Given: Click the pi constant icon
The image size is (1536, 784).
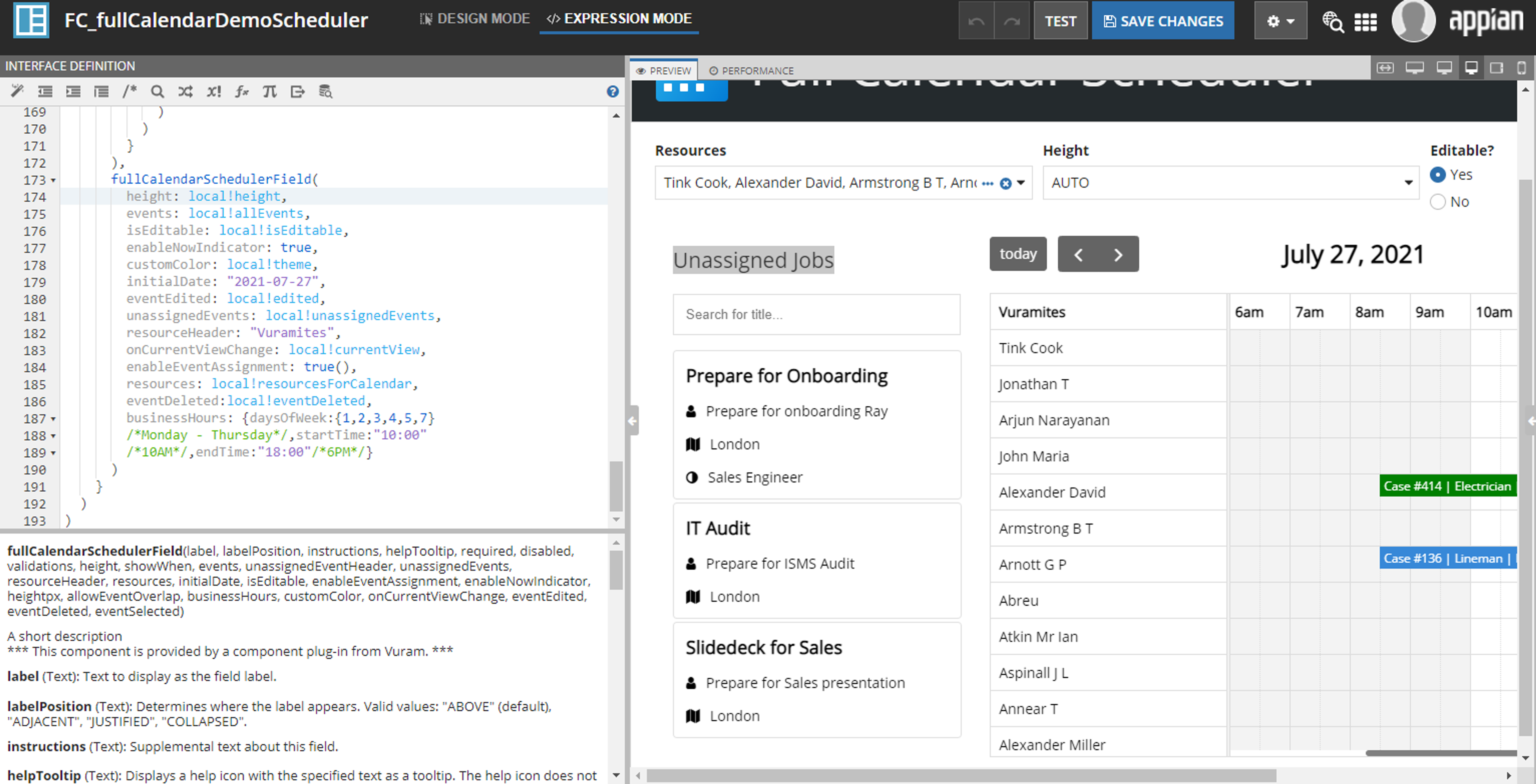Looking at the screenshot, I should [x=270, y=91].
